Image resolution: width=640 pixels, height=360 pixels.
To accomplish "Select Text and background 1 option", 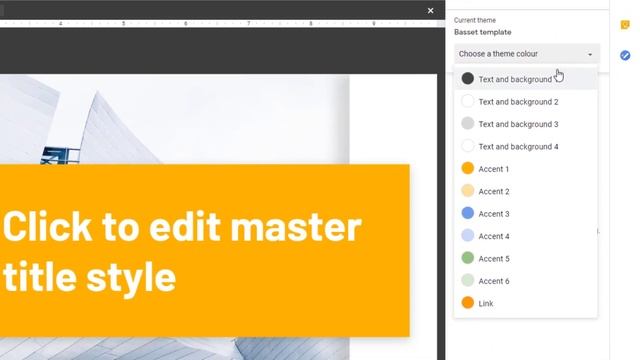I will pyautogui.click(x=526, y=79).
